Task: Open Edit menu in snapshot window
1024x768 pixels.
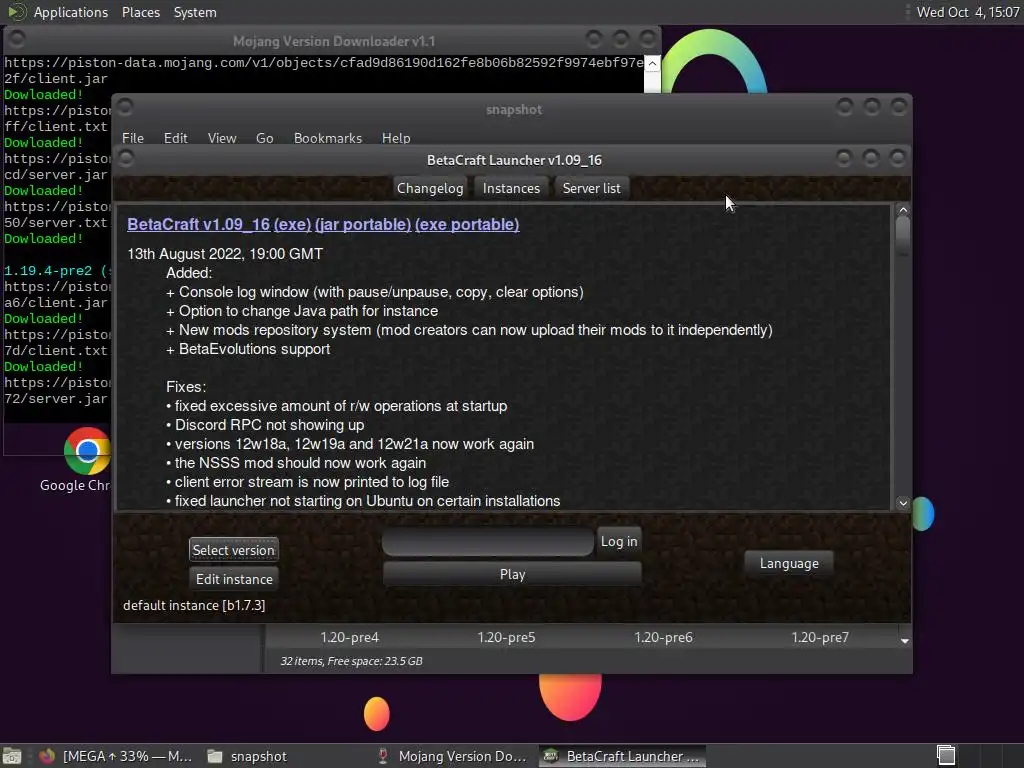Action: click(x=175, y=138)
